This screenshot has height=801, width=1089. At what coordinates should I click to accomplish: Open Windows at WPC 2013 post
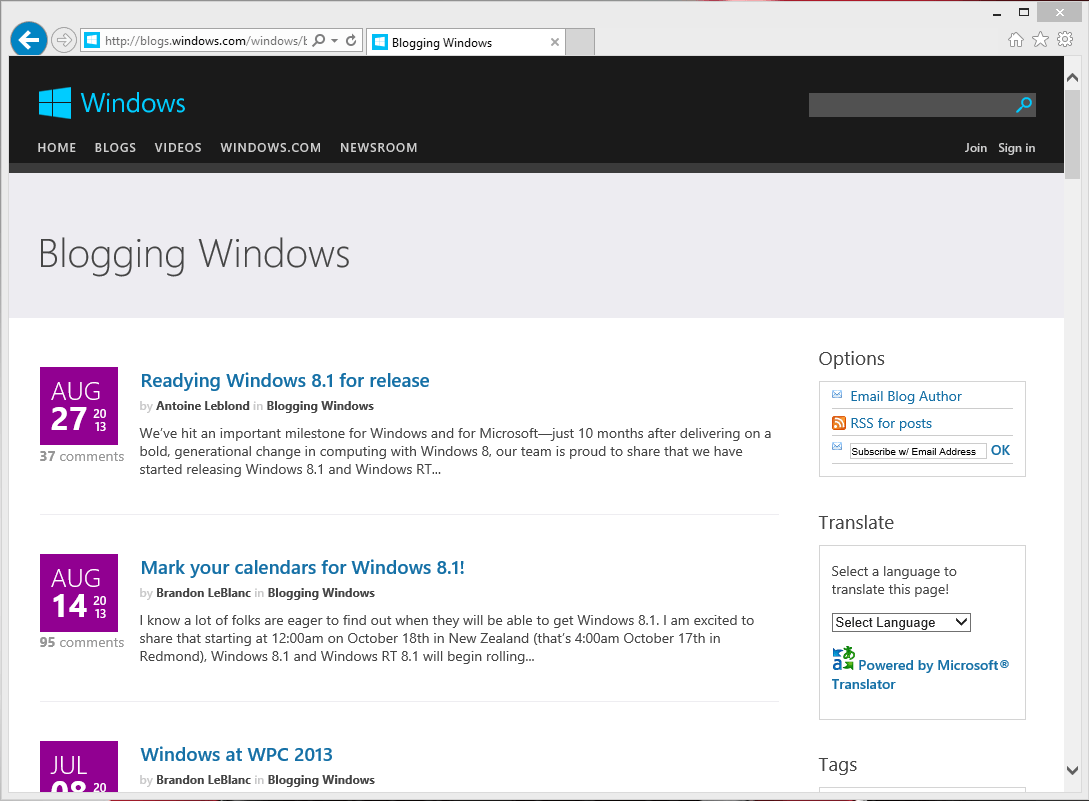click(236, 754)
